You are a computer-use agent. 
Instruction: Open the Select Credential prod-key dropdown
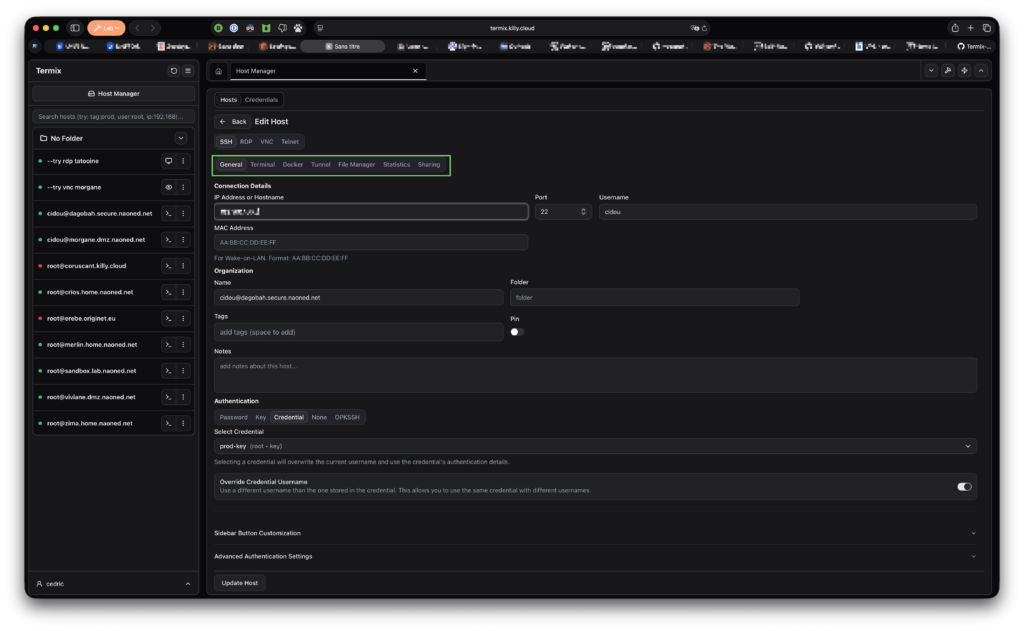[595, 446]
